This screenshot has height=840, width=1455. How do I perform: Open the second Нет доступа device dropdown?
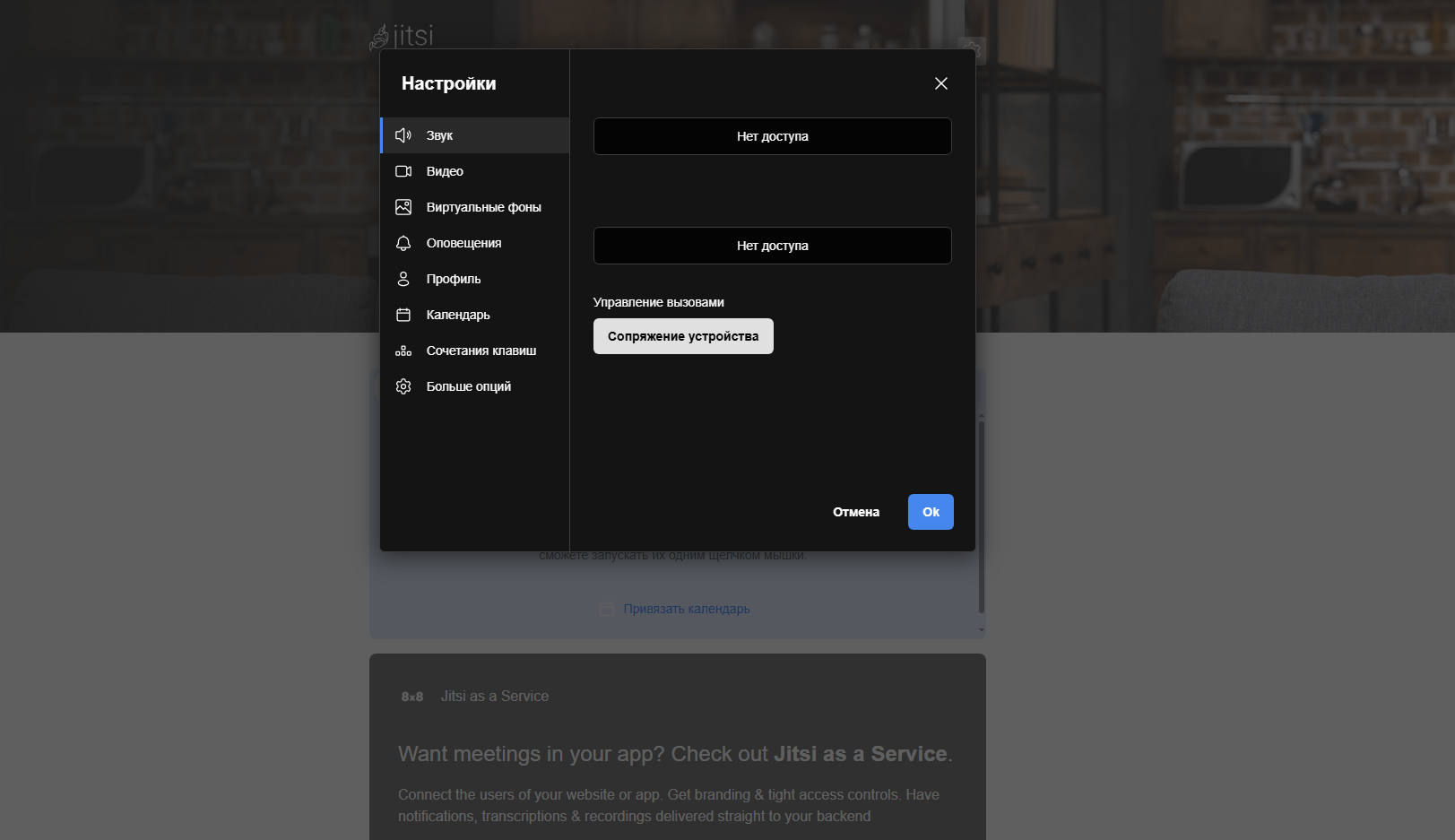click(x=772, y=246)
